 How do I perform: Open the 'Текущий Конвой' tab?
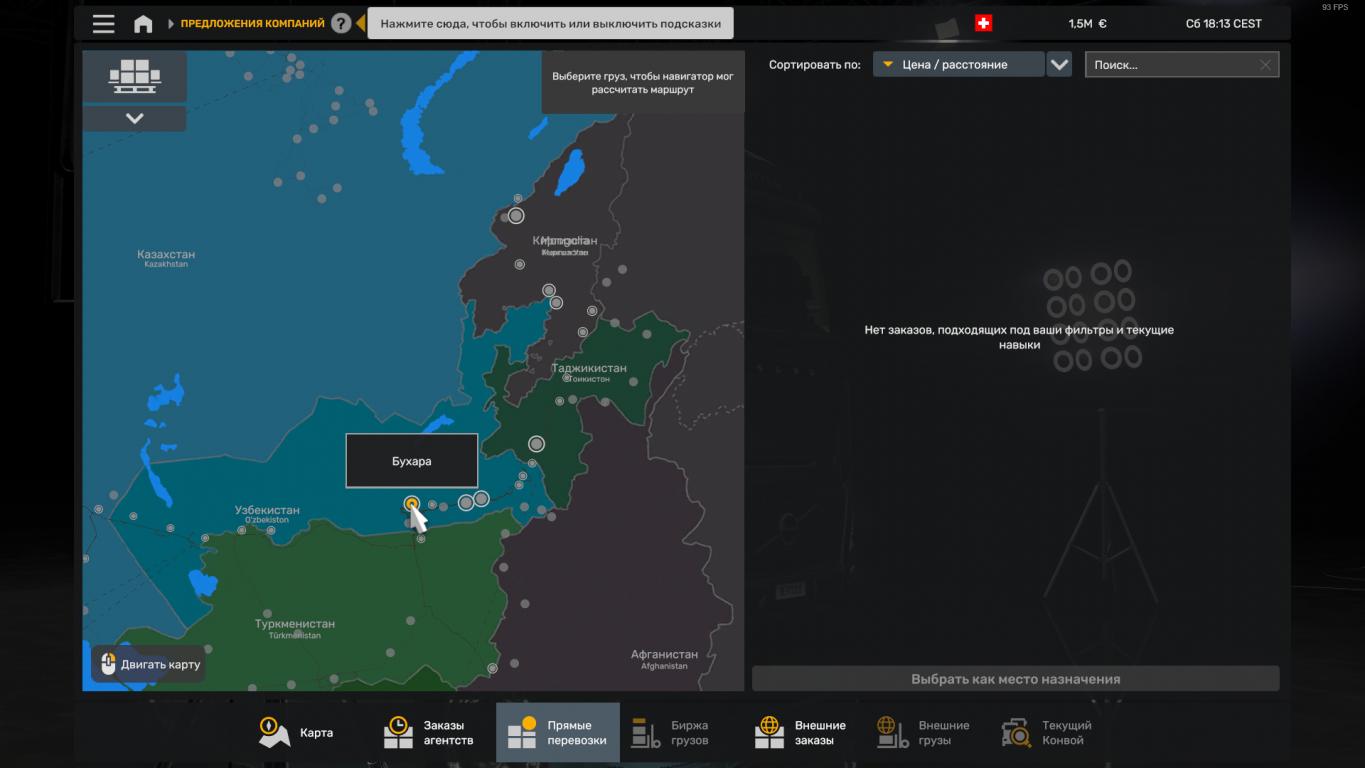(1047, 733)
